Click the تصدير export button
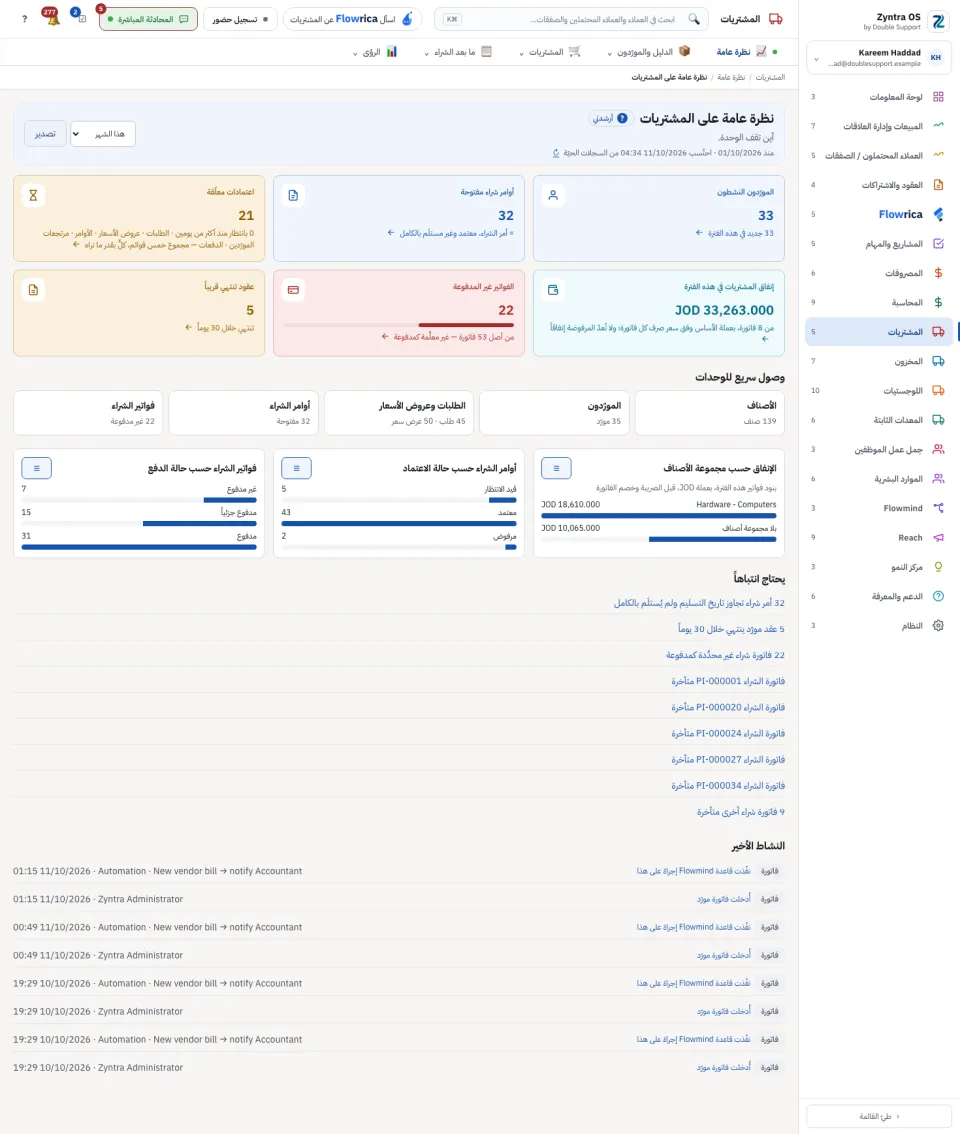The image size is (960, 1134). pos(45,134)
